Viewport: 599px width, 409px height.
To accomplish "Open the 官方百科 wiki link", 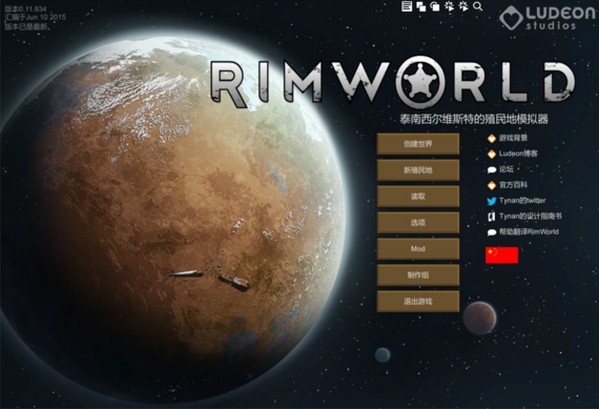I will [x=508, y=185].
